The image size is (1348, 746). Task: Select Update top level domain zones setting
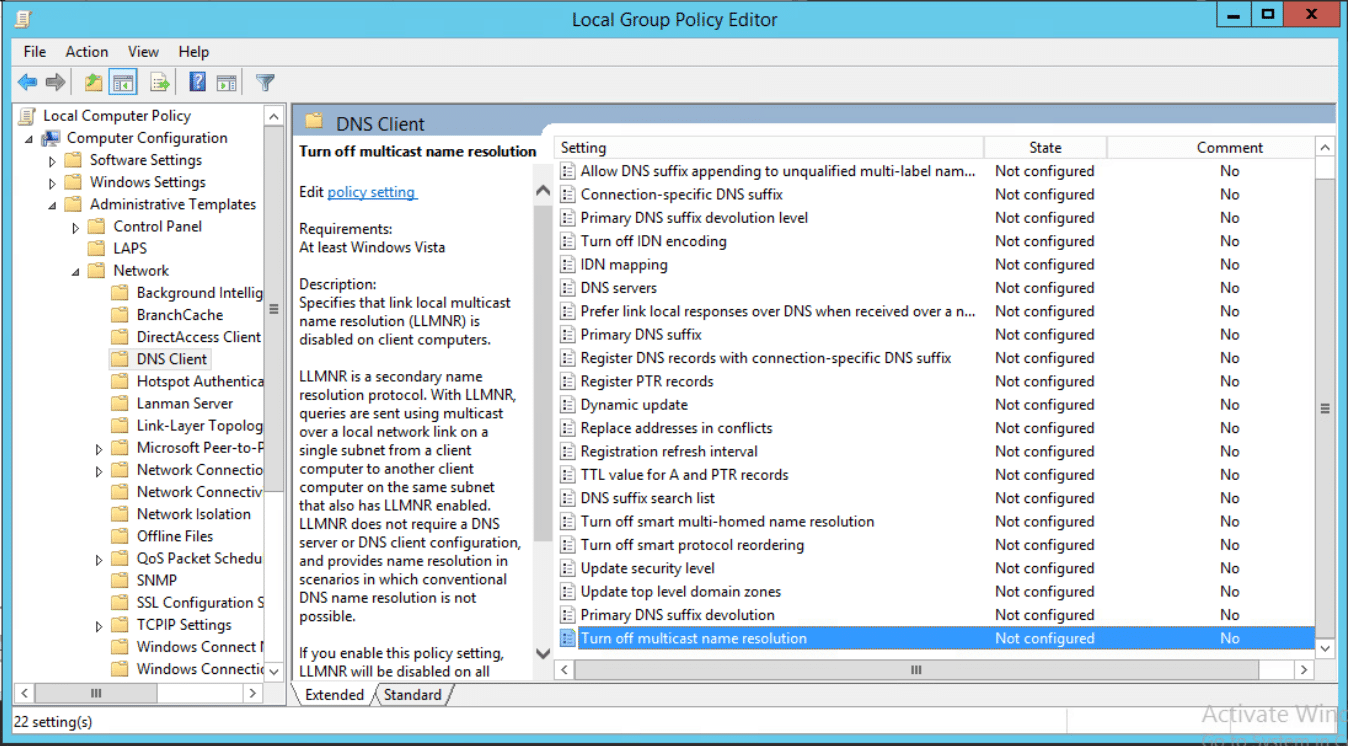coord(680,592)
